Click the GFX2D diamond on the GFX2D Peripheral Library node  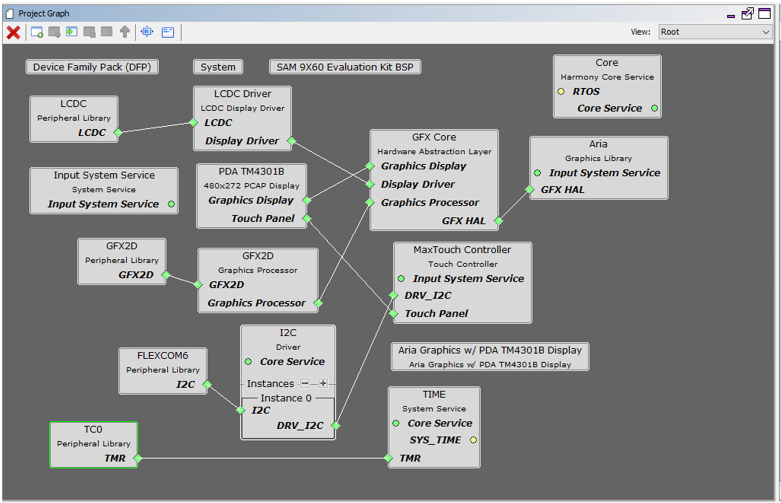166,275
